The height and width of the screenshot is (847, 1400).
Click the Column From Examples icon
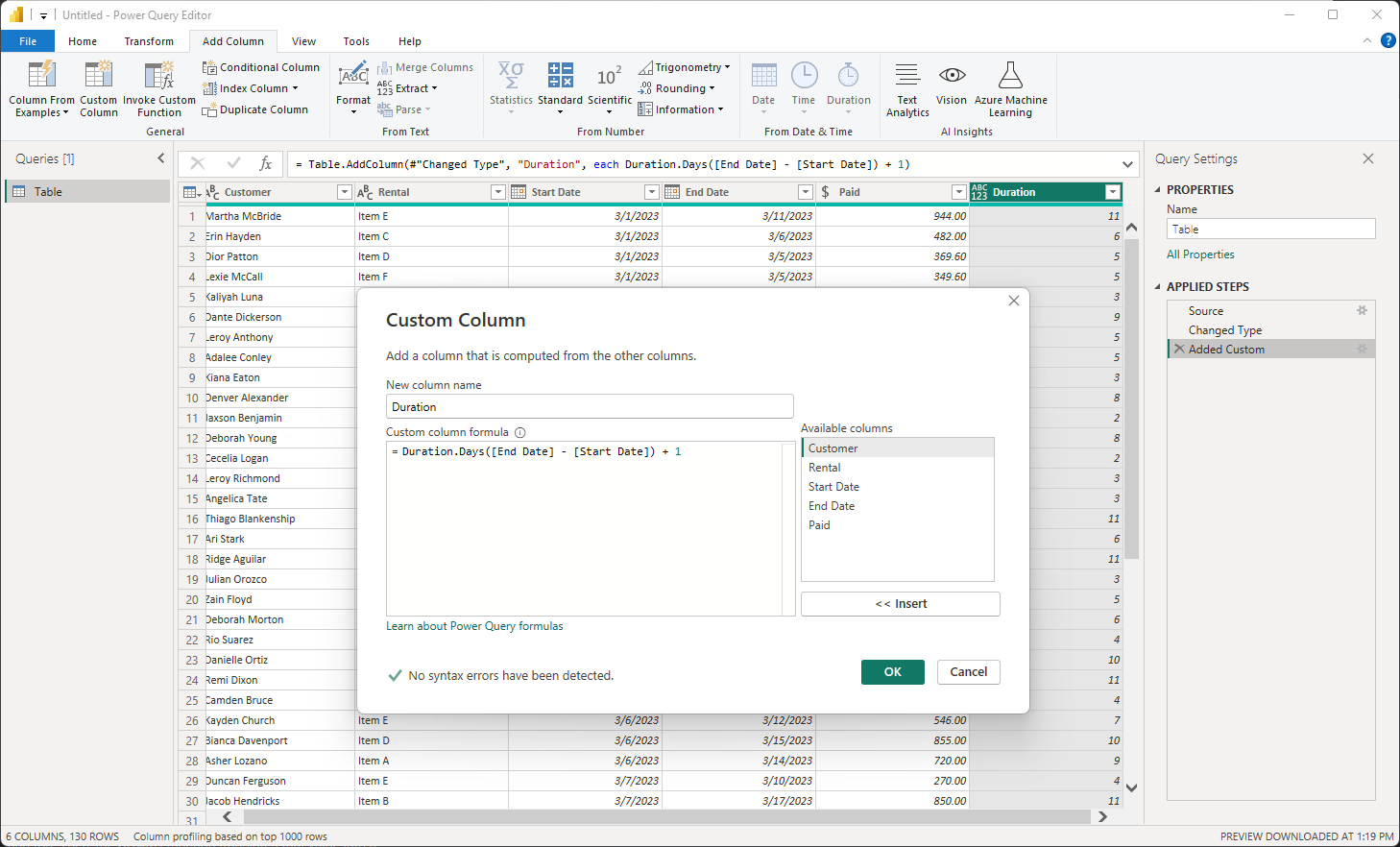[41, 76]
